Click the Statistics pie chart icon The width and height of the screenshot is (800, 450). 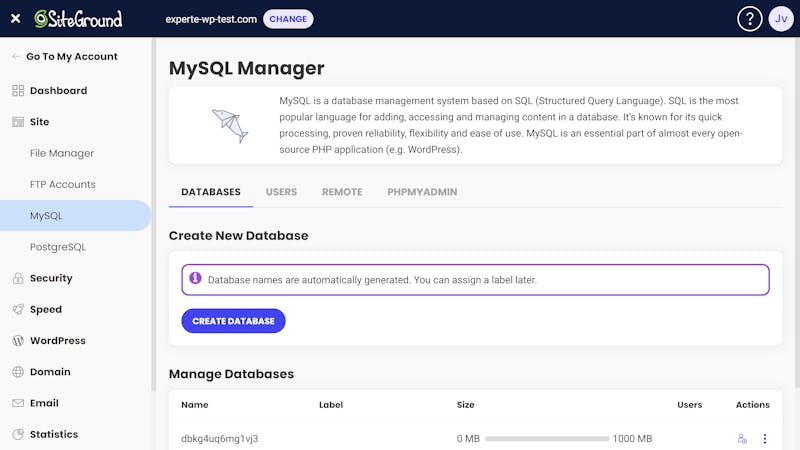pyautogui.click(x=18, y=434)
